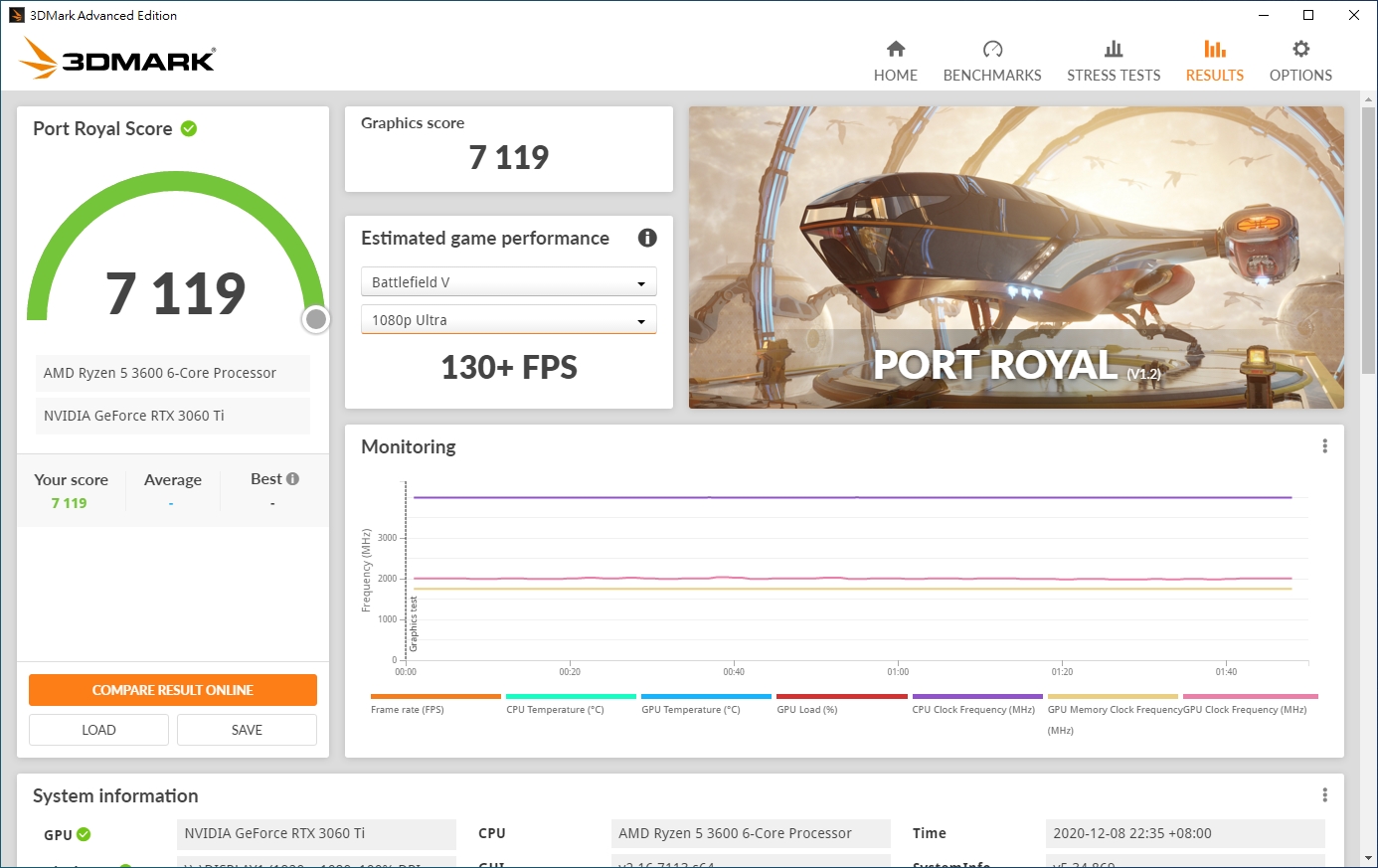1378x868 pixels.
Task: Toggle the GPU Clock Frequency legend
Action: (x=1250, y=704)
